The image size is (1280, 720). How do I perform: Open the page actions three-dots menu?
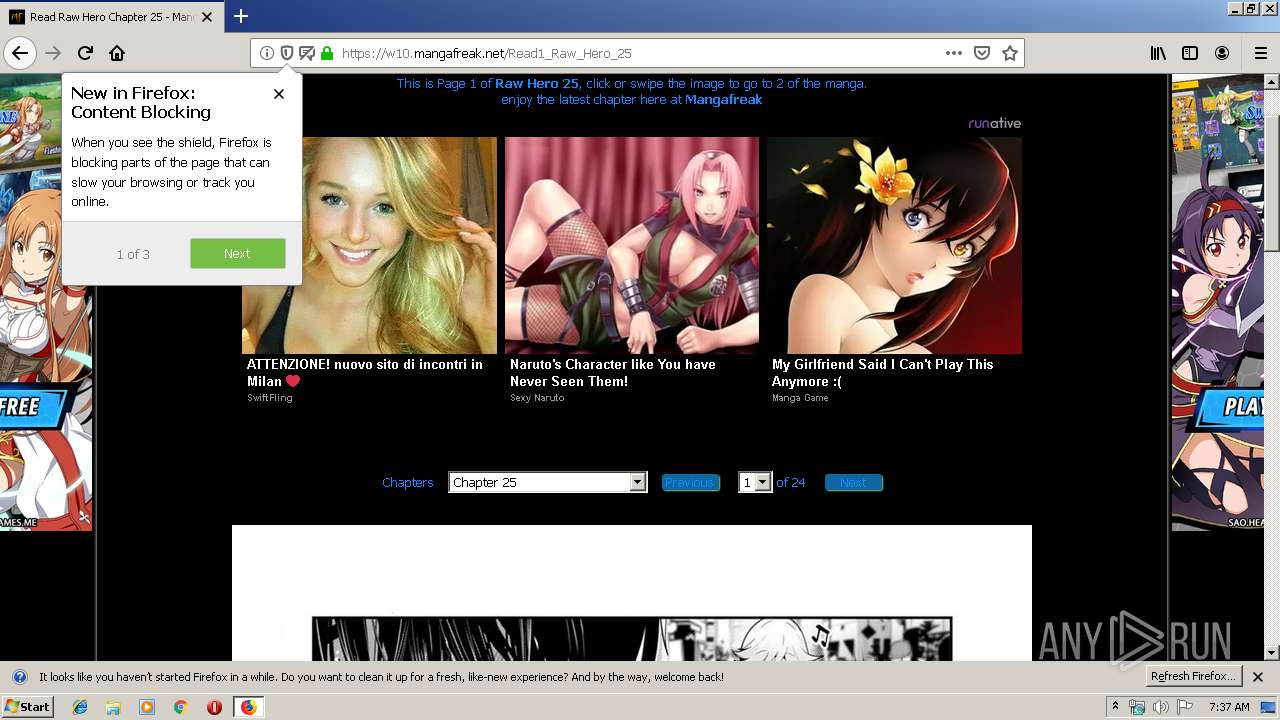[954, 53]
